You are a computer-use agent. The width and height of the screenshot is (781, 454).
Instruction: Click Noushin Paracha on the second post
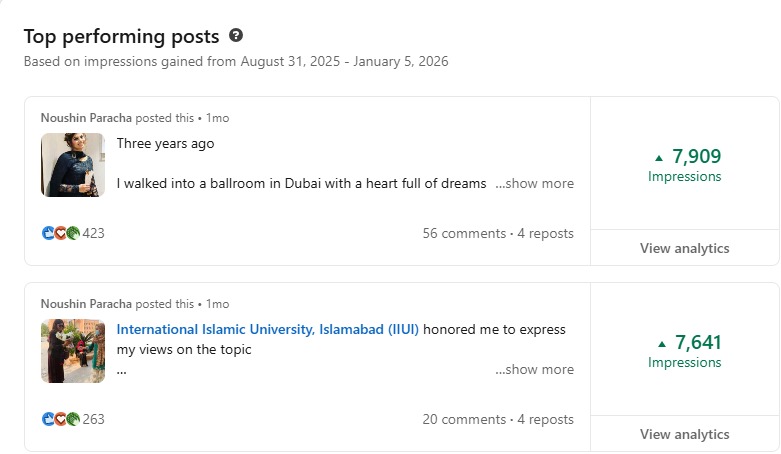86,303
